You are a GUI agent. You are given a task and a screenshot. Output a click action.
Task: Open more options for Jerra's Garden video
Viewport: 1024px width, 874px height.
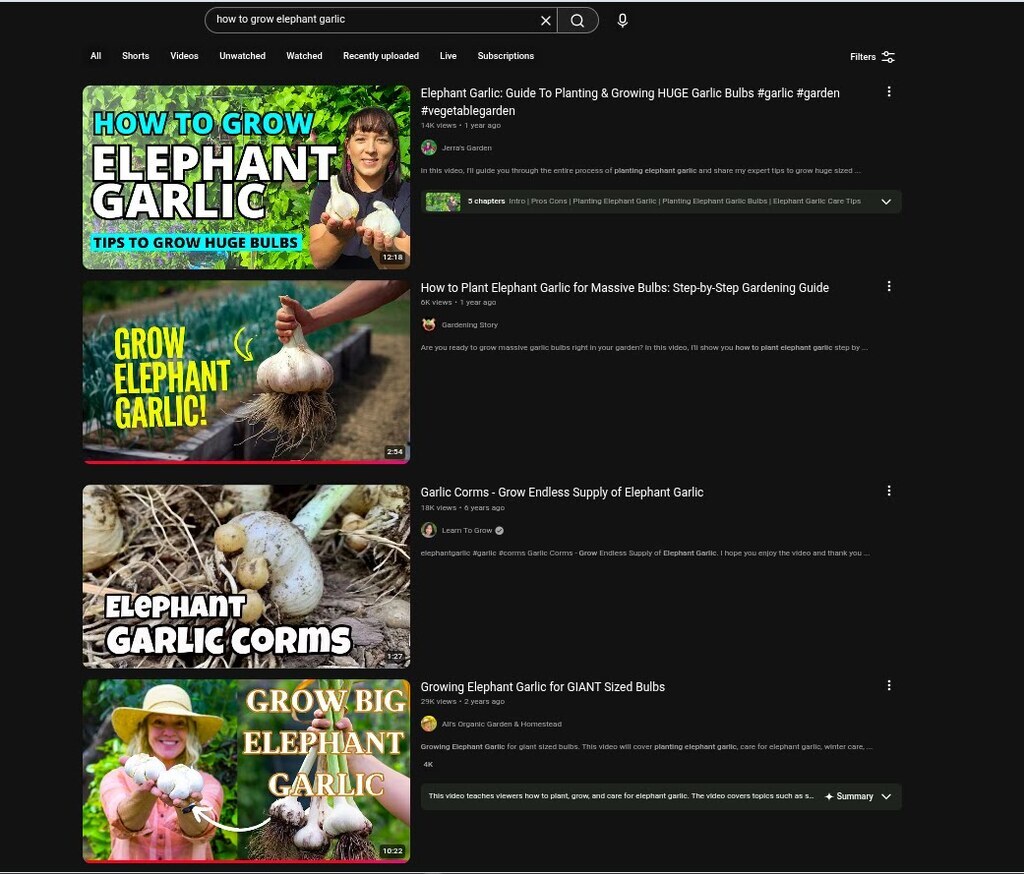click(889, 92)
